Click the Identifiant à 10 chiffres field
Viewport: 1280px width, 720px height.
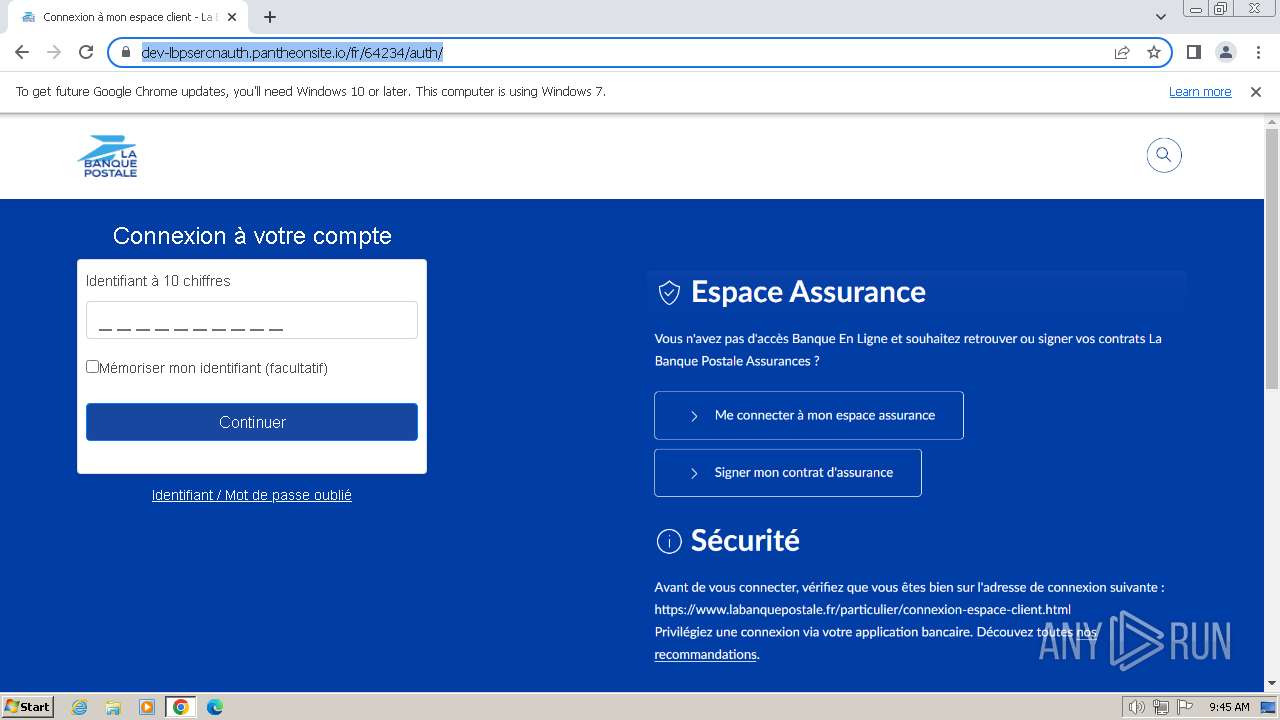tap(252, 320)
